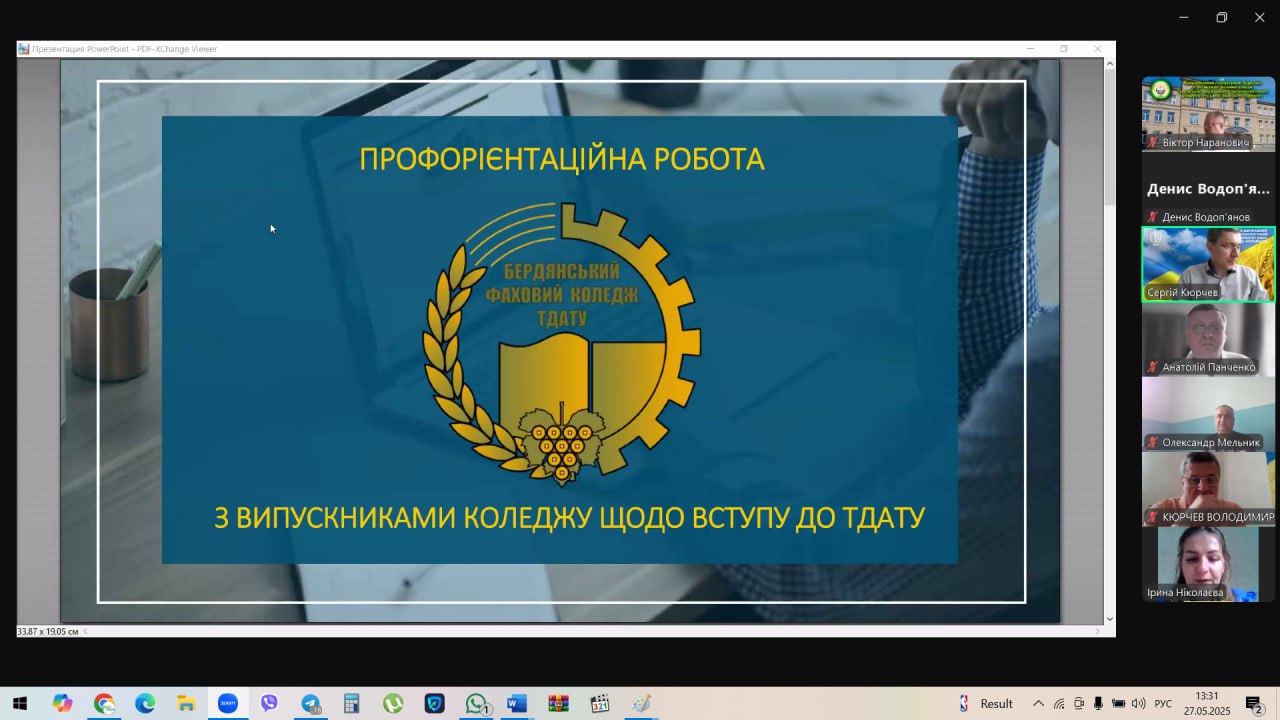This screenshot has width=1280, height=720.
Task: Select КЮРЧЕВ ВОЛОДИМИР's video tile
Action: pos(1208,489)
